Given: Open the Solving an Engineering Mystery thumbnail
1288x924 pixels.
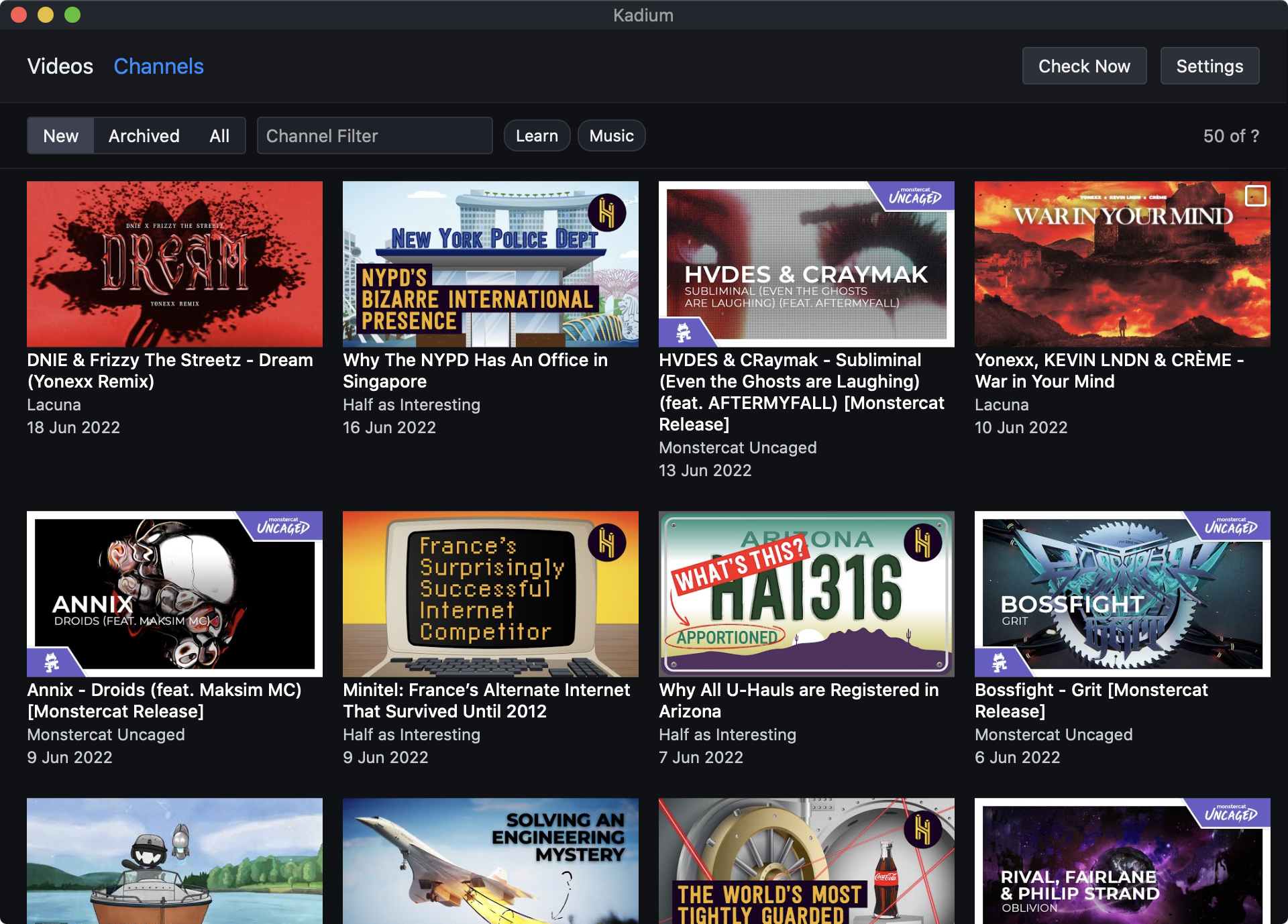Looking at the screenshot, I should 490,861.
